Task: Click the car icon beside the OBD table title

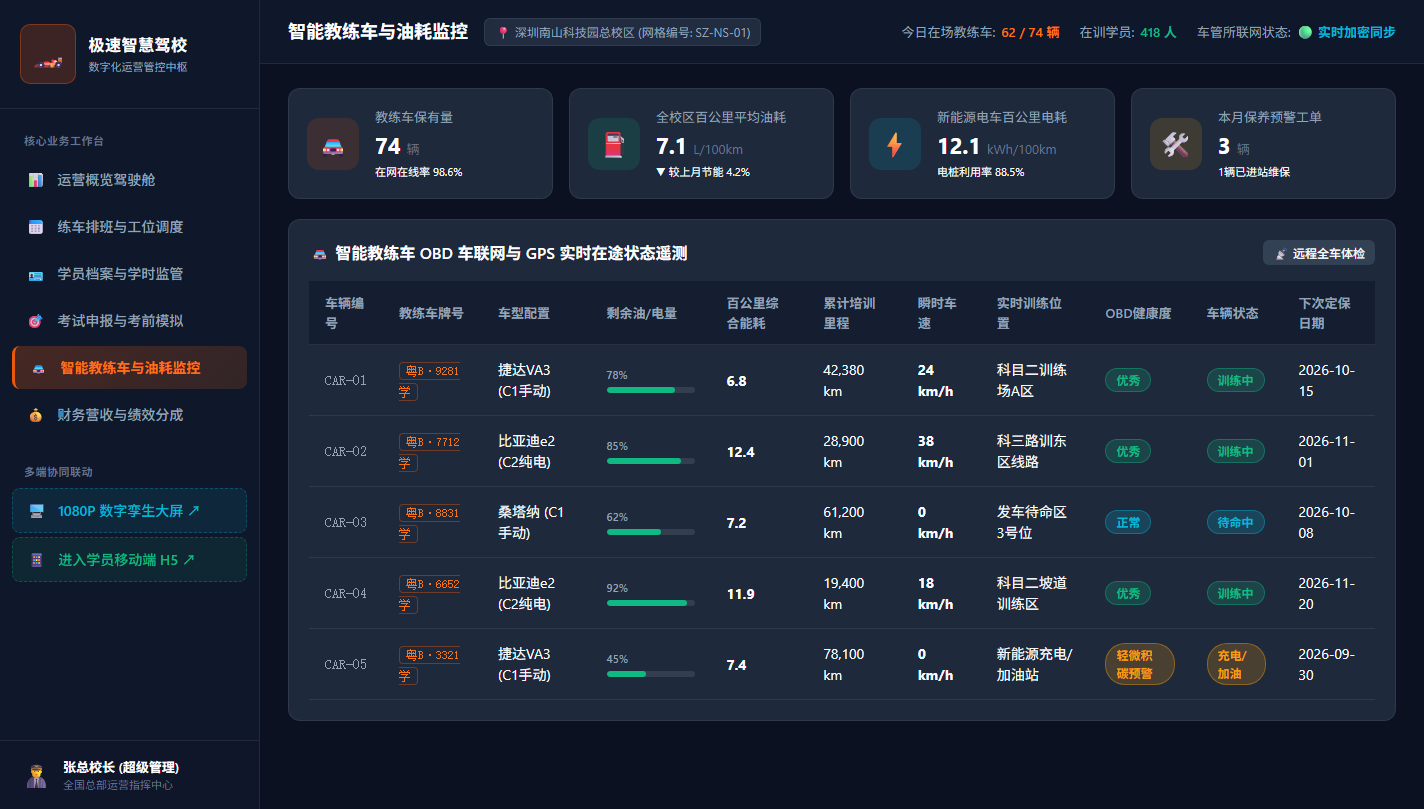Action: pos(320,254)
